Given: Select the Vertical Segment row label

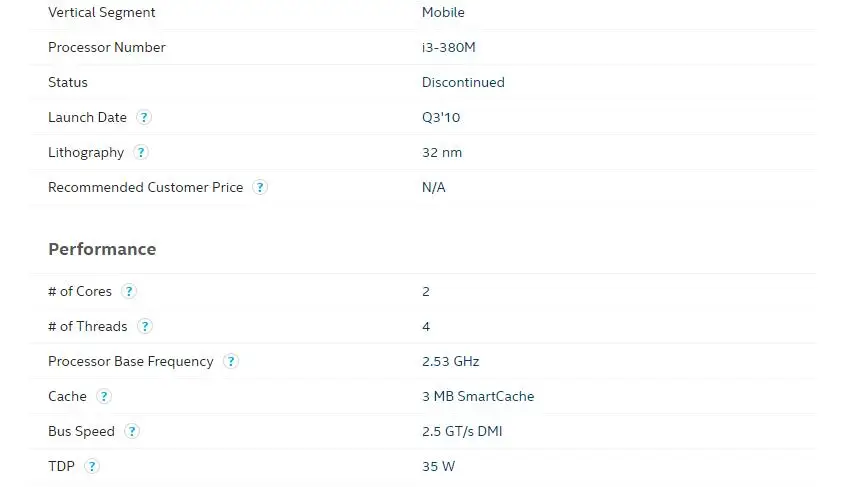Looking at the screenshot, I should (101, 12).
